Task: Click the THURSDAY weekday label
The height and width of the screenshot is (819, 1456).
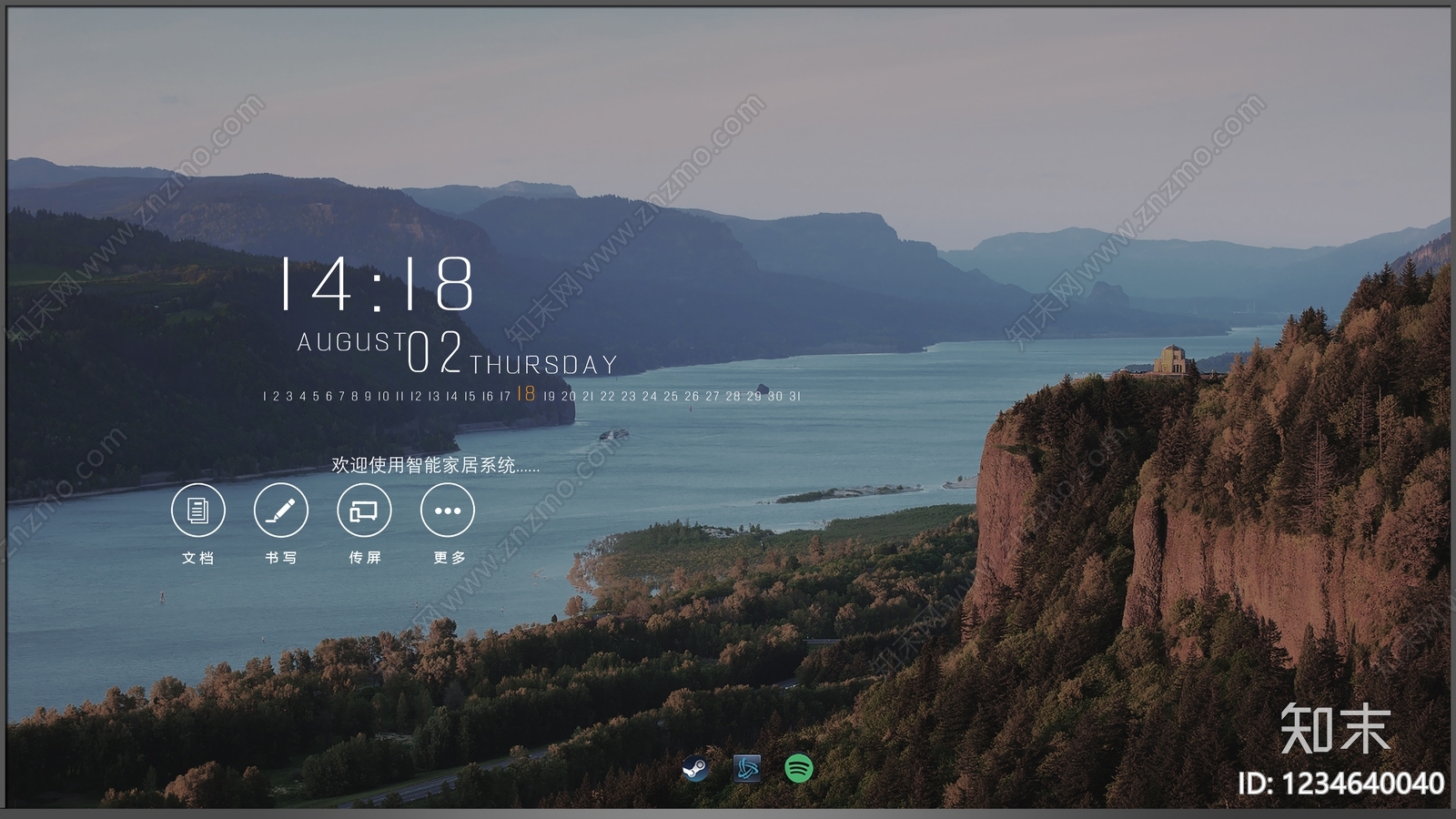Action: [543, 365]
